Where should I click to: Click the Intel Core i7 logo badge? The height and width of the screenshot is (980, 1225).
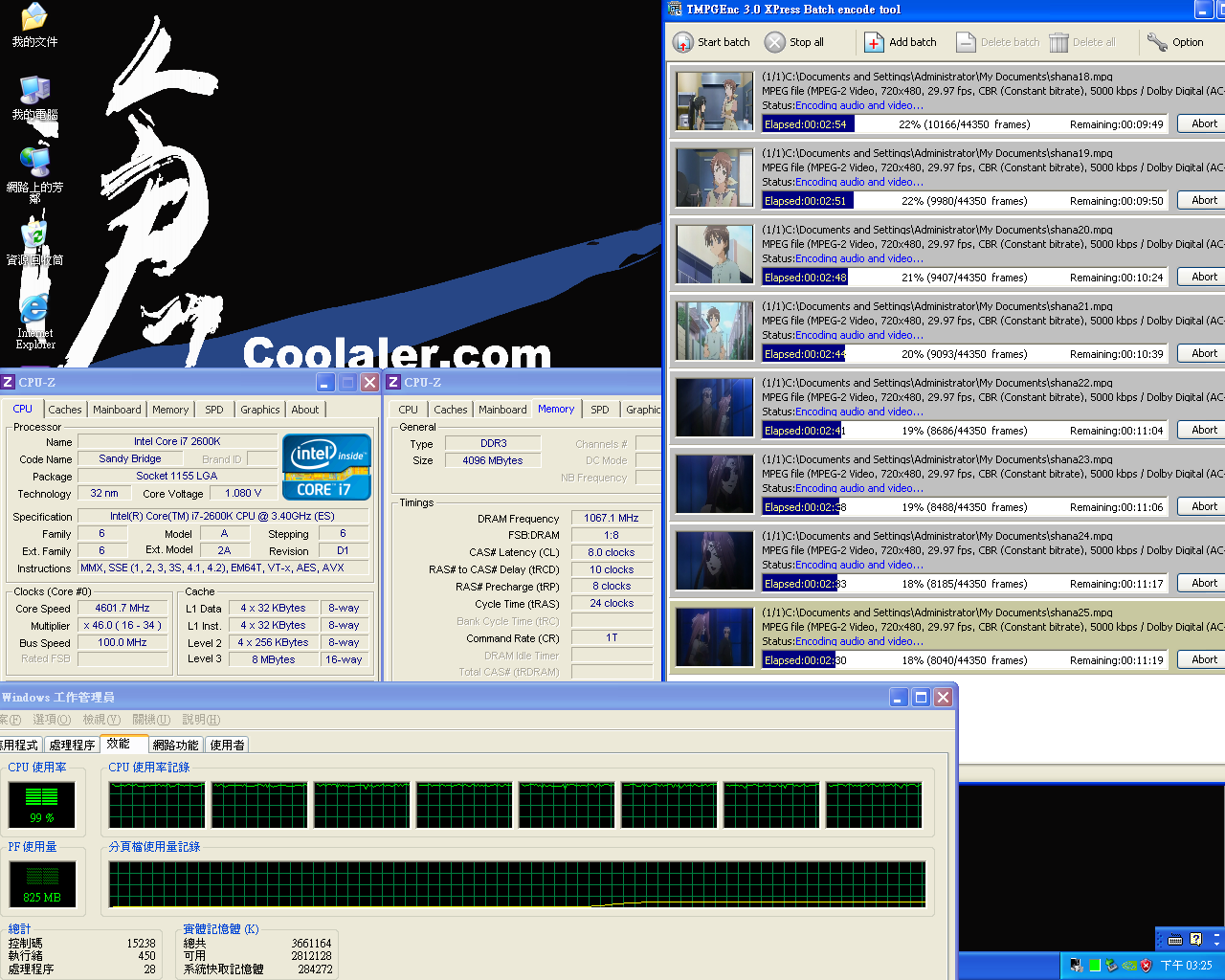(326, 466)
